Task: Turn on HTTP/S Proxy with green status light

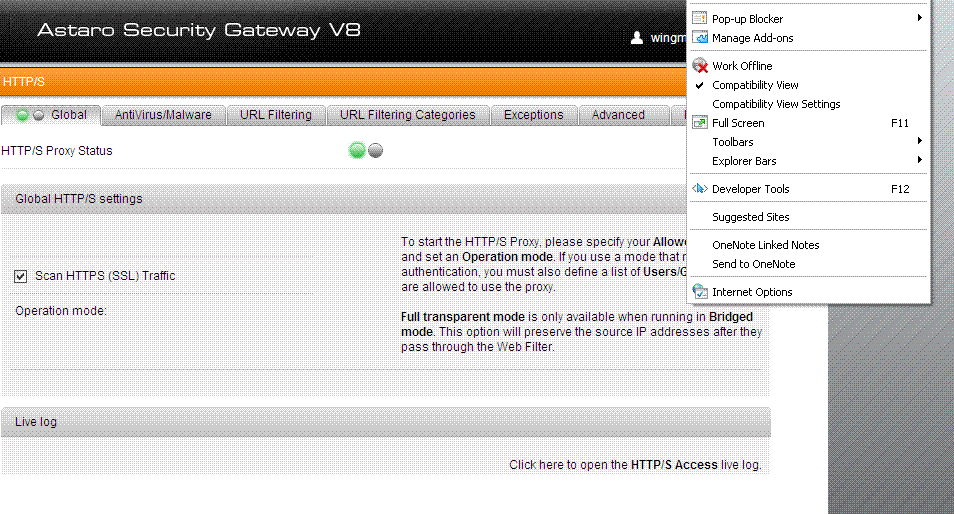Action: (x=357, y=150)
